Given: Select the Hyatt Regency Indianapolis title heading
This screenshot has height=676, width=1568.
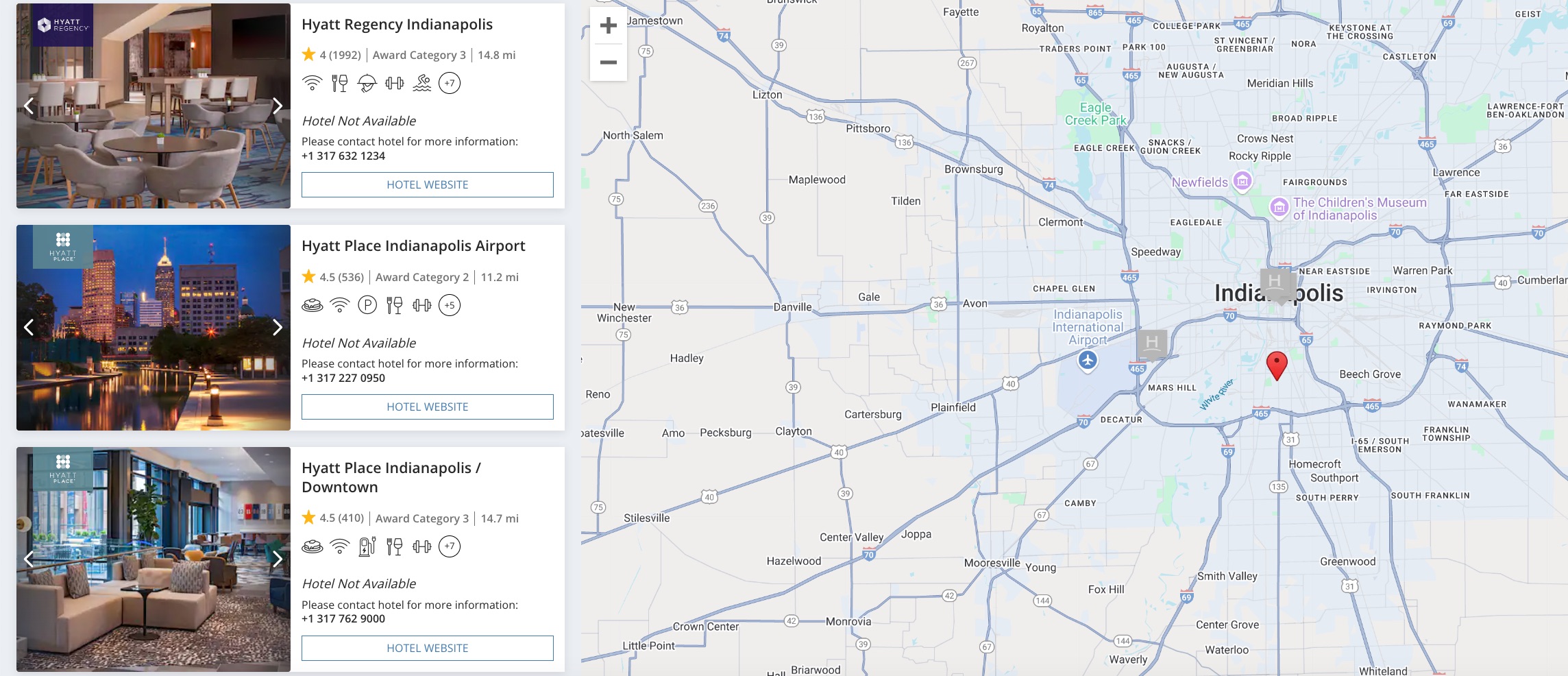Looking at the screenshot, I should click(x=397, y=24).
